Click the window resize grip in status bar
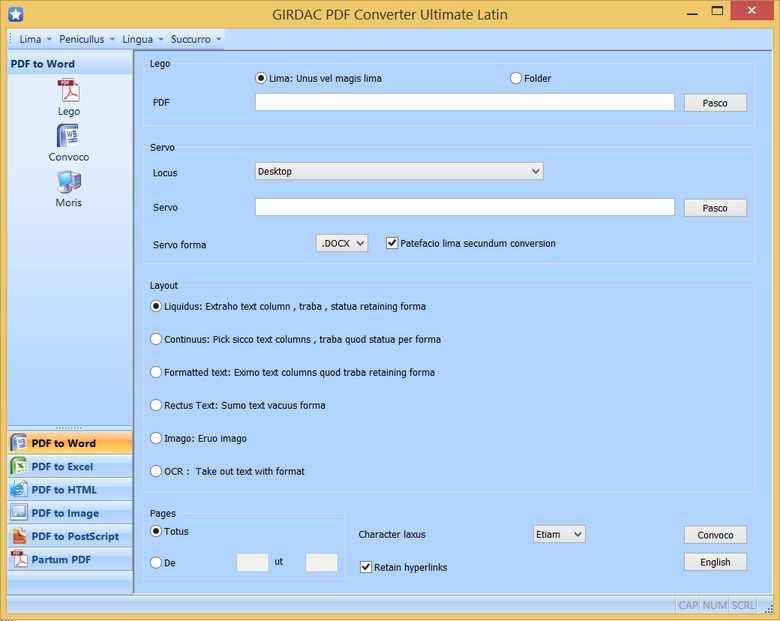The height and width of the screenshot is (621, 780). [769, 608]
